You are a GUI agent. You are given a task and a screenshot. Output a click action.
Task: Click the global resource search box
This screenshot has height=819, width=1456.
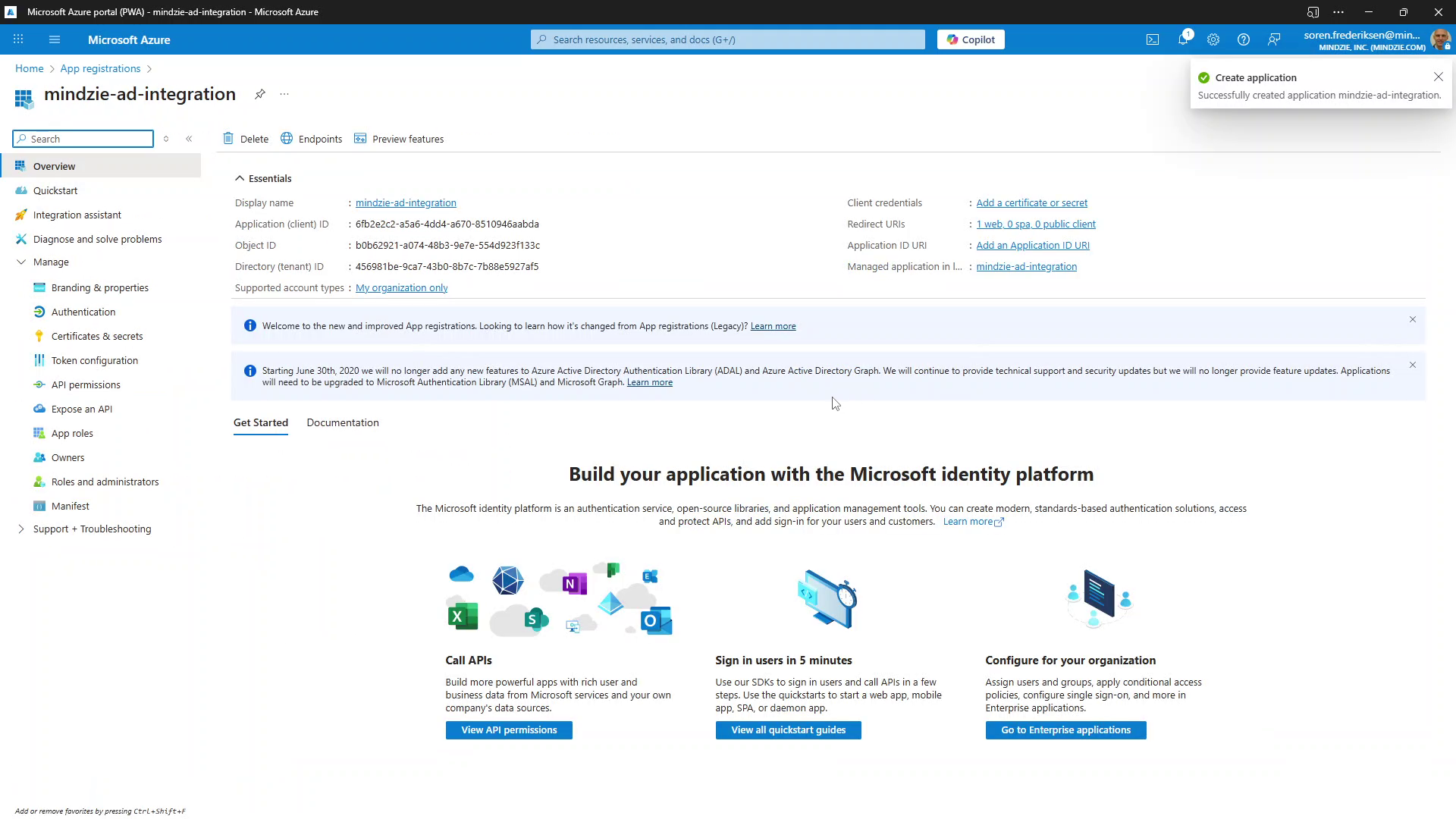click(x=728, y=39)
